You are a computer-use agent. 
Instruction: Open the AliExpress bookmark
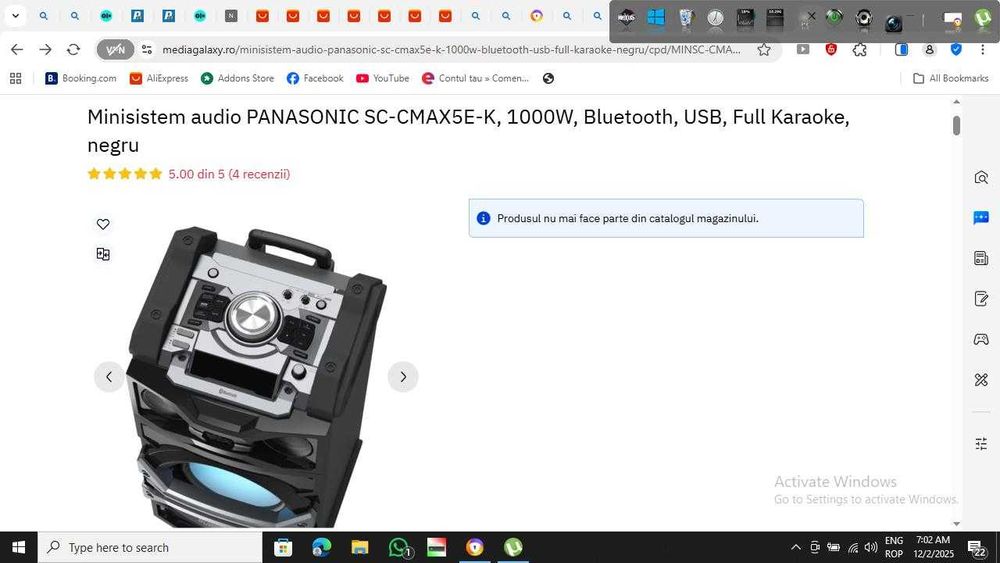[x=159, y=78]
